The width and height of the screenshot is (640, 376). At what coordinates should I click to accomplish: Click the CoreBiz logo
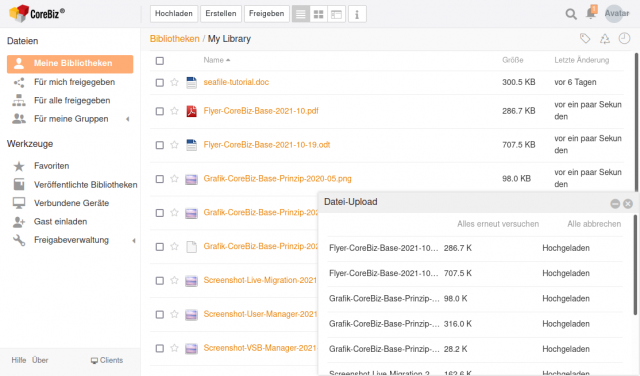[x=37, y=13]
